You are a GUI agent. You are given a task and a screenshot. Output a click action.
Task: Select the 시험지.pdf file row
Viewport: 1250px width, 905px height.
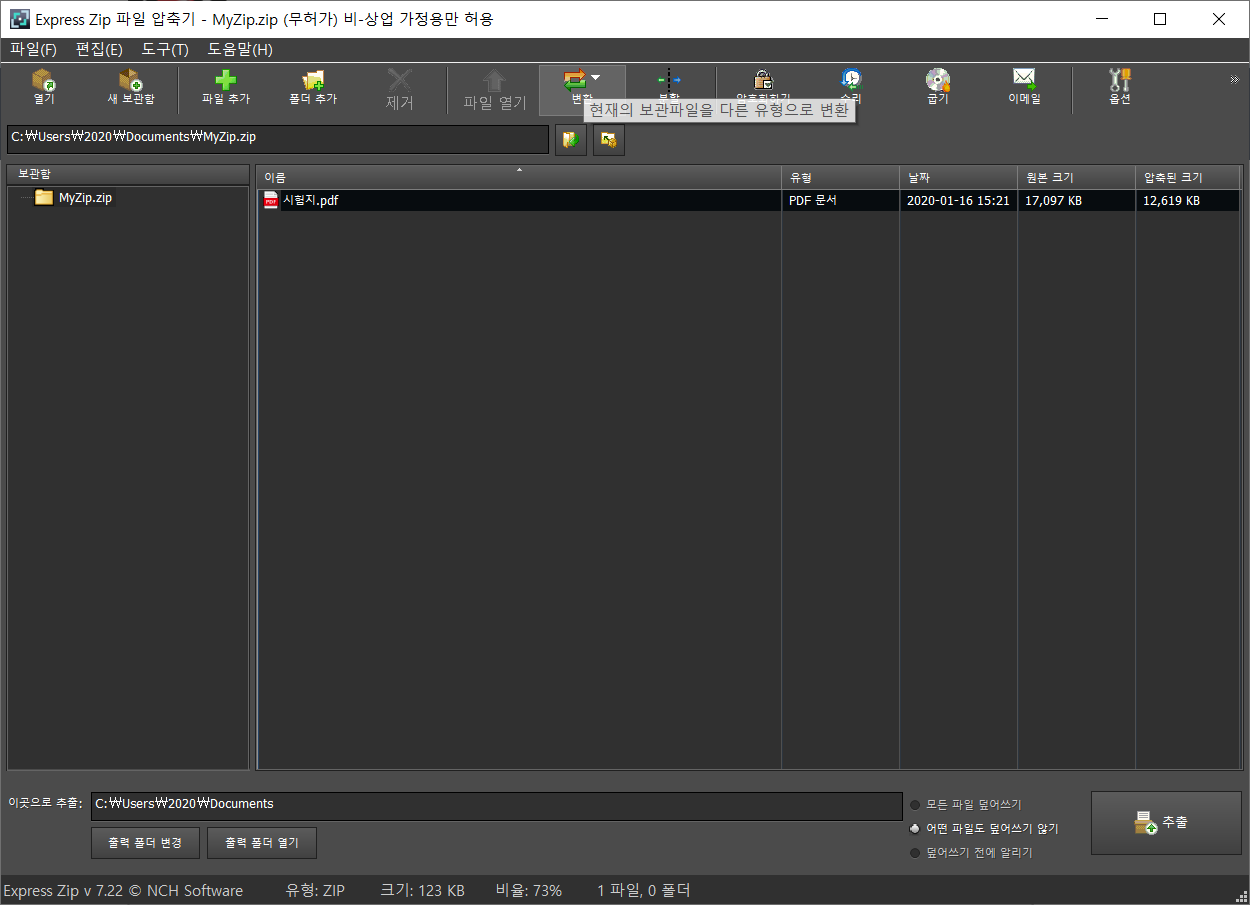[x=748, y=200]
